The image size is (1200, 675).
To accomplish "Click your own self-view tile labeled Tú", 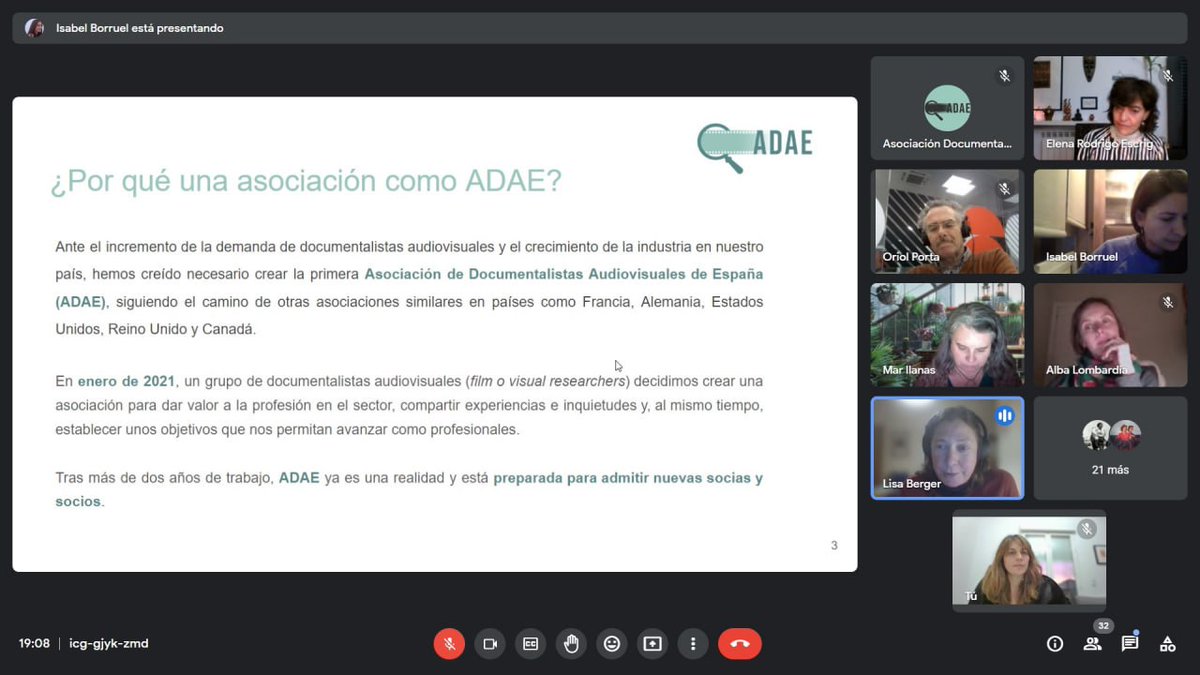I will 1029,560.
